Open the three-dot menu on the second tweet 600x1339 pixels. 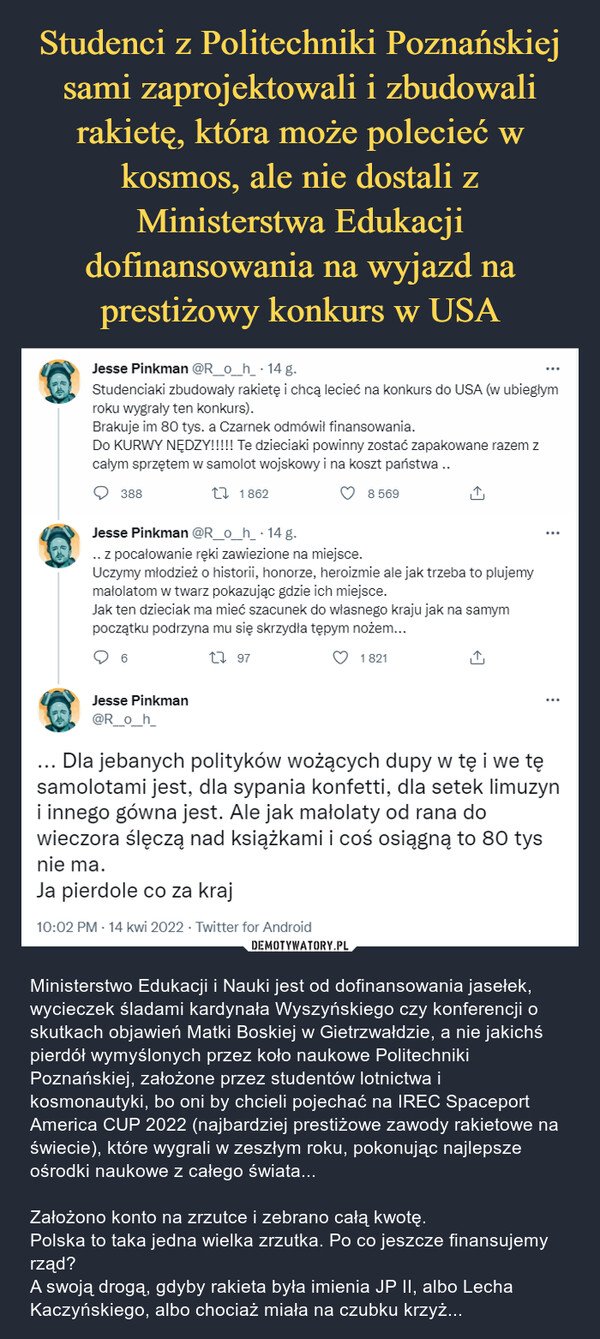point(568,531)
